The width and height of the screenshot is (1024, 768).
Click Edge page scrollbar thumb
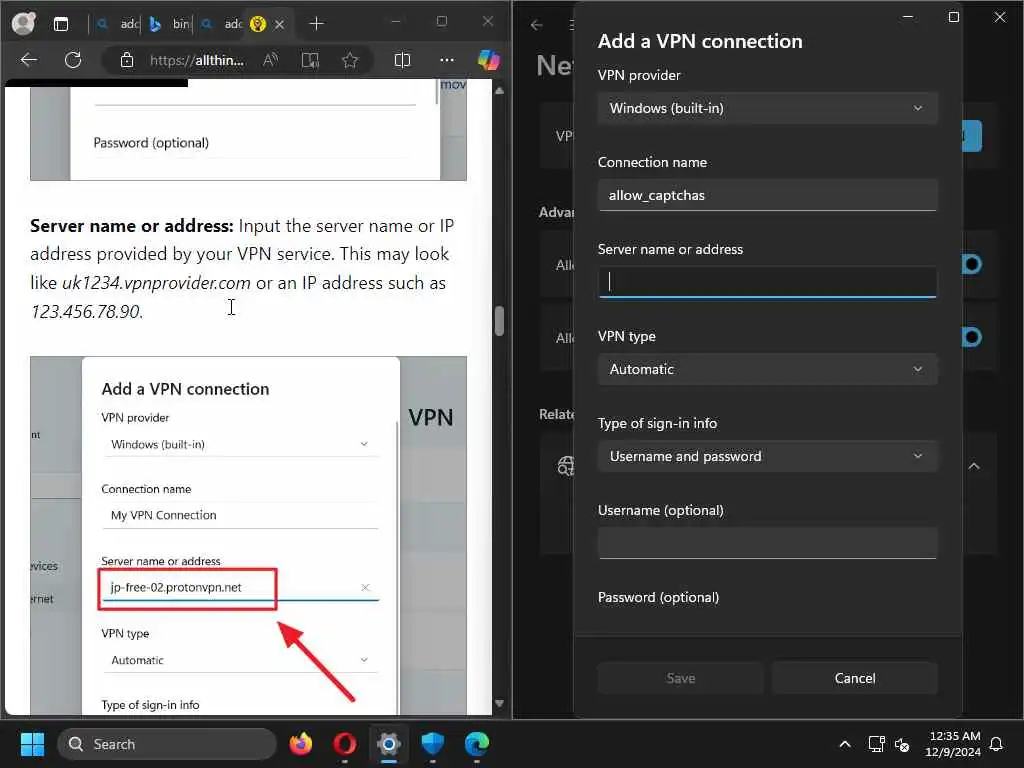pyautogui.click(x=500, y=321)
